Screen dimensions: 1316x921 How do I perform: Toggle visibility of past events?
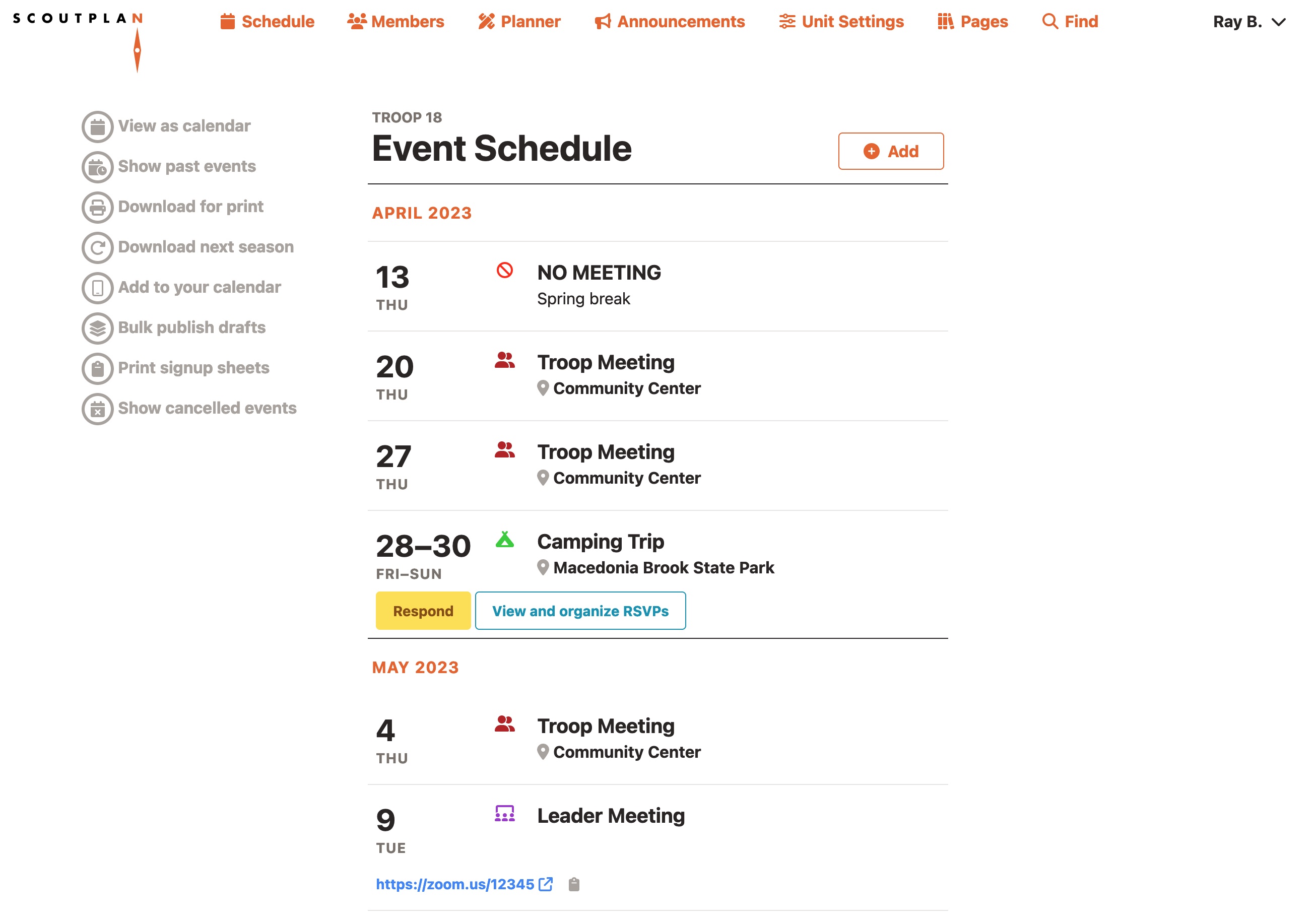(x=187, y=166)
